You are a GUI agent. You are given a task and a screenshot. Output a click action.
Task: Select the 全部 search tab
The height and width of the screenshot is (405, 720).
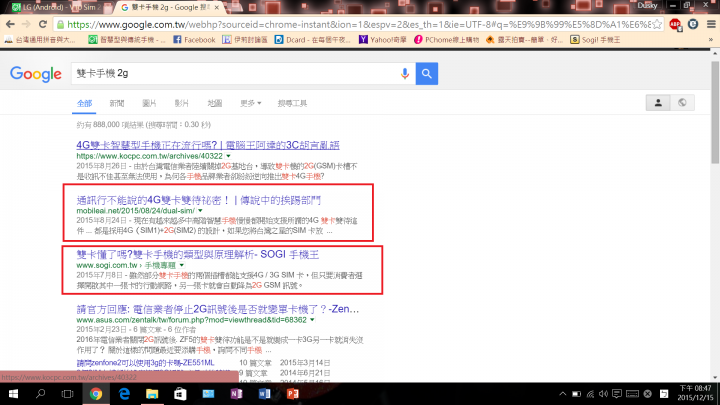(x=84, y=103)
